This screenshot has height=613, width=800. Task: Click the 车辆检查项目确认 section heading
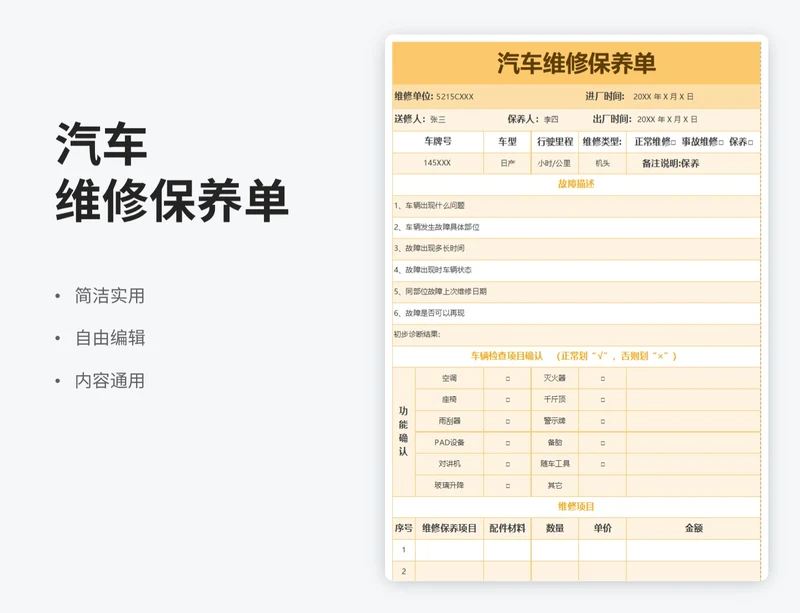[x=573, y=356]
